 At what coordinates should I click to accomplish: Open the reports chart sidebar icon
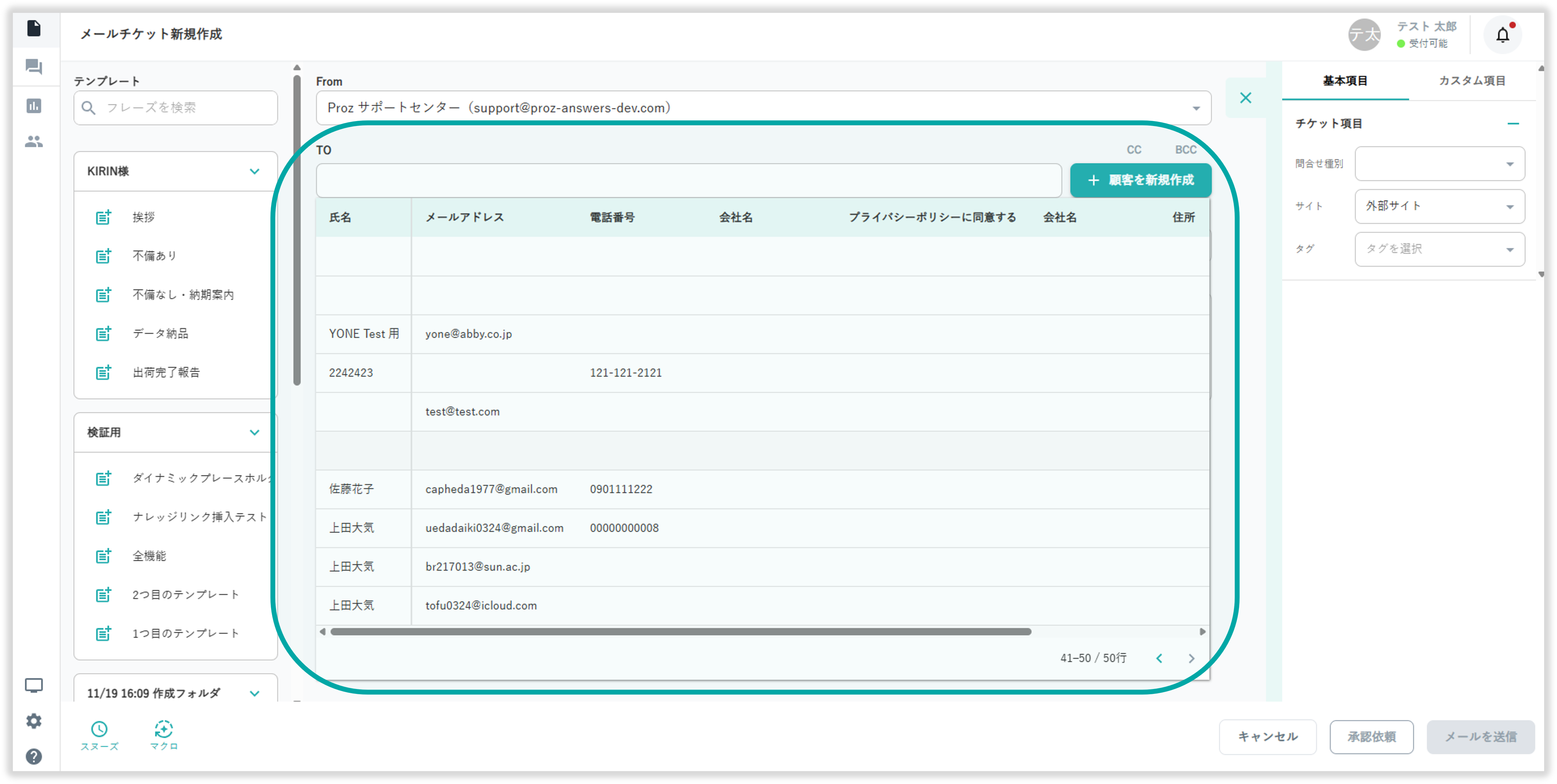pyautogui.click(x=34, y=106)
